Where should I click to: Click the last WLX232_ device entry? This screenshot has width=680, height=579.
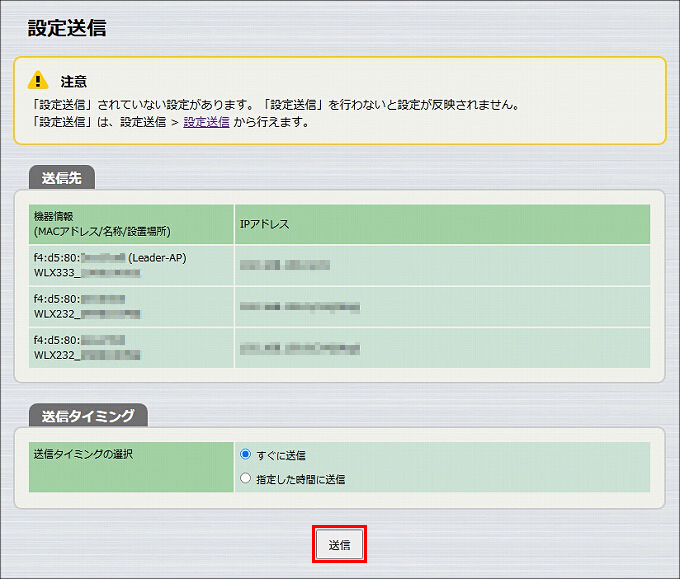(x=87, y=355)
